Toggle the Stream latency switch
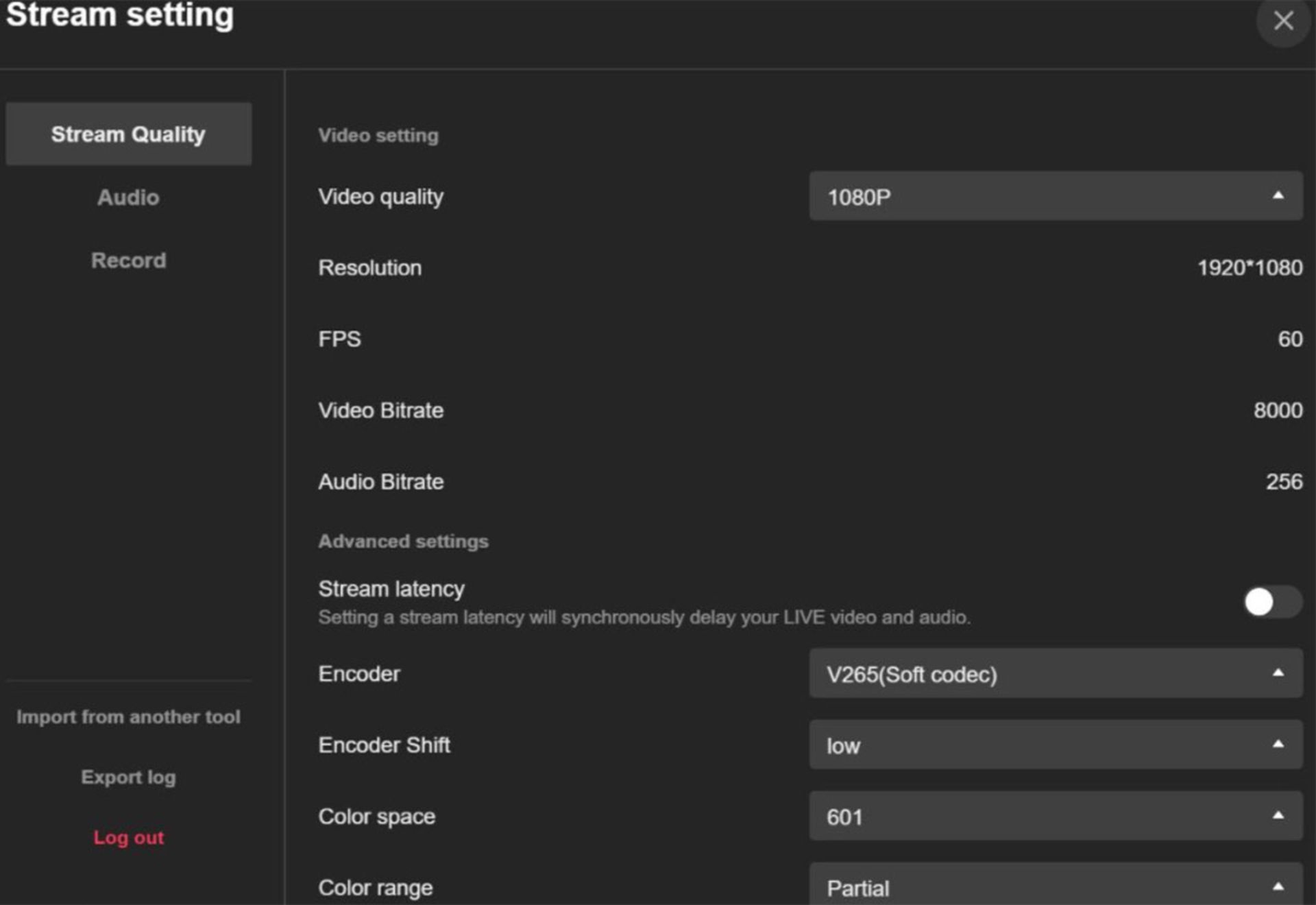This screenshot has width=1316, height=905. coord(1272,602)
